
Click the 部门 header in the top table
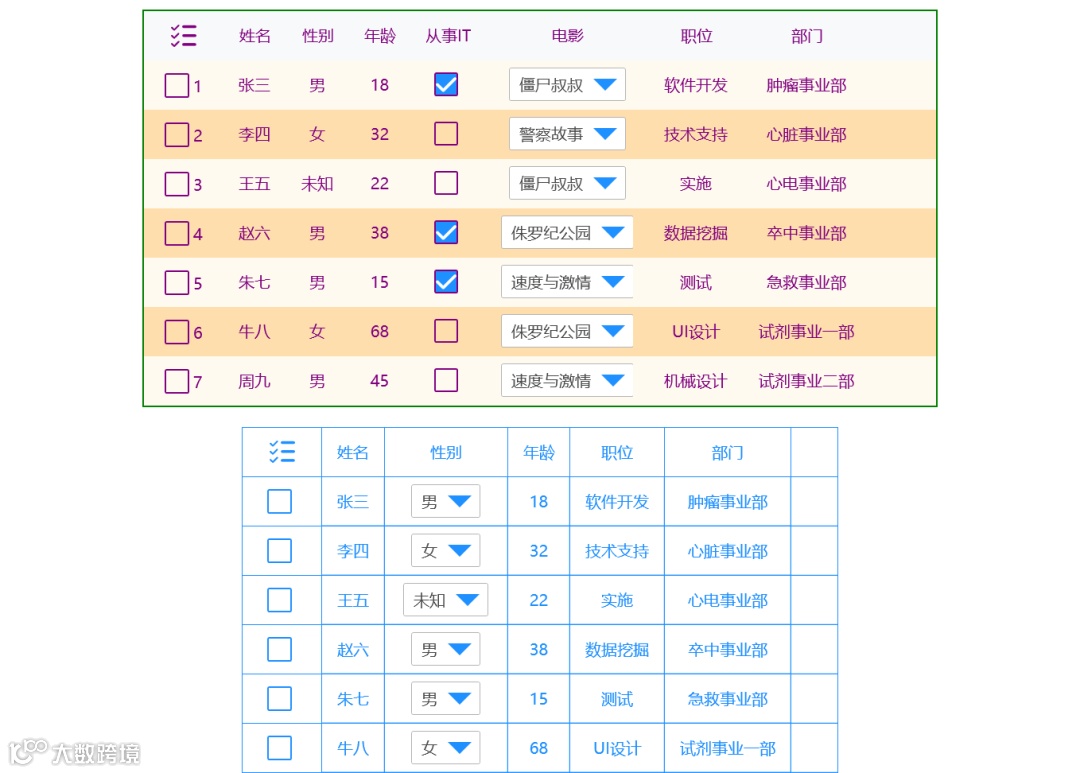[x=807, y=36]
